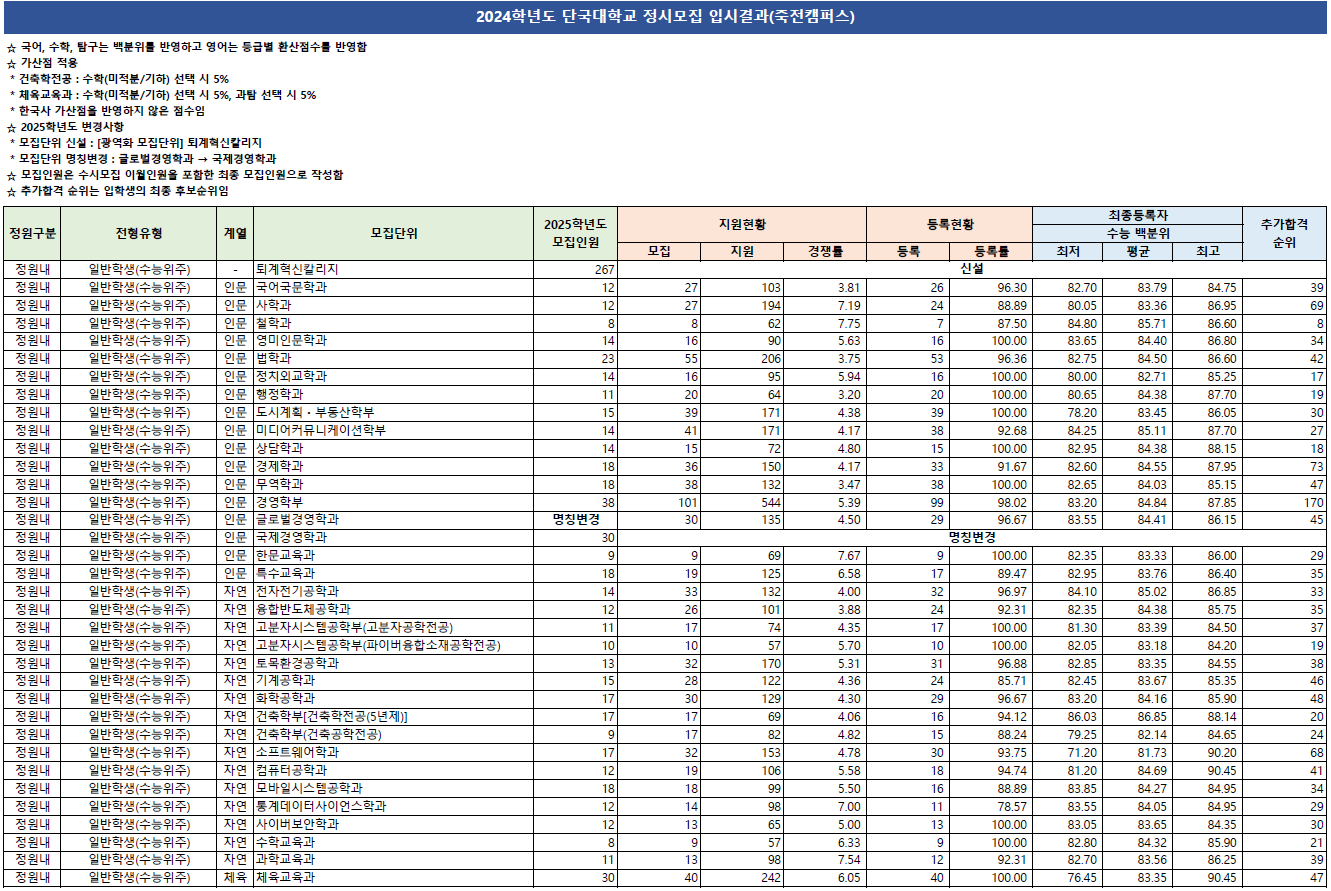Click the 건축학부[건축학전공(5년제)] cell
The height and width of the screenshot is (891, 1331).
[x=394, y=717]
